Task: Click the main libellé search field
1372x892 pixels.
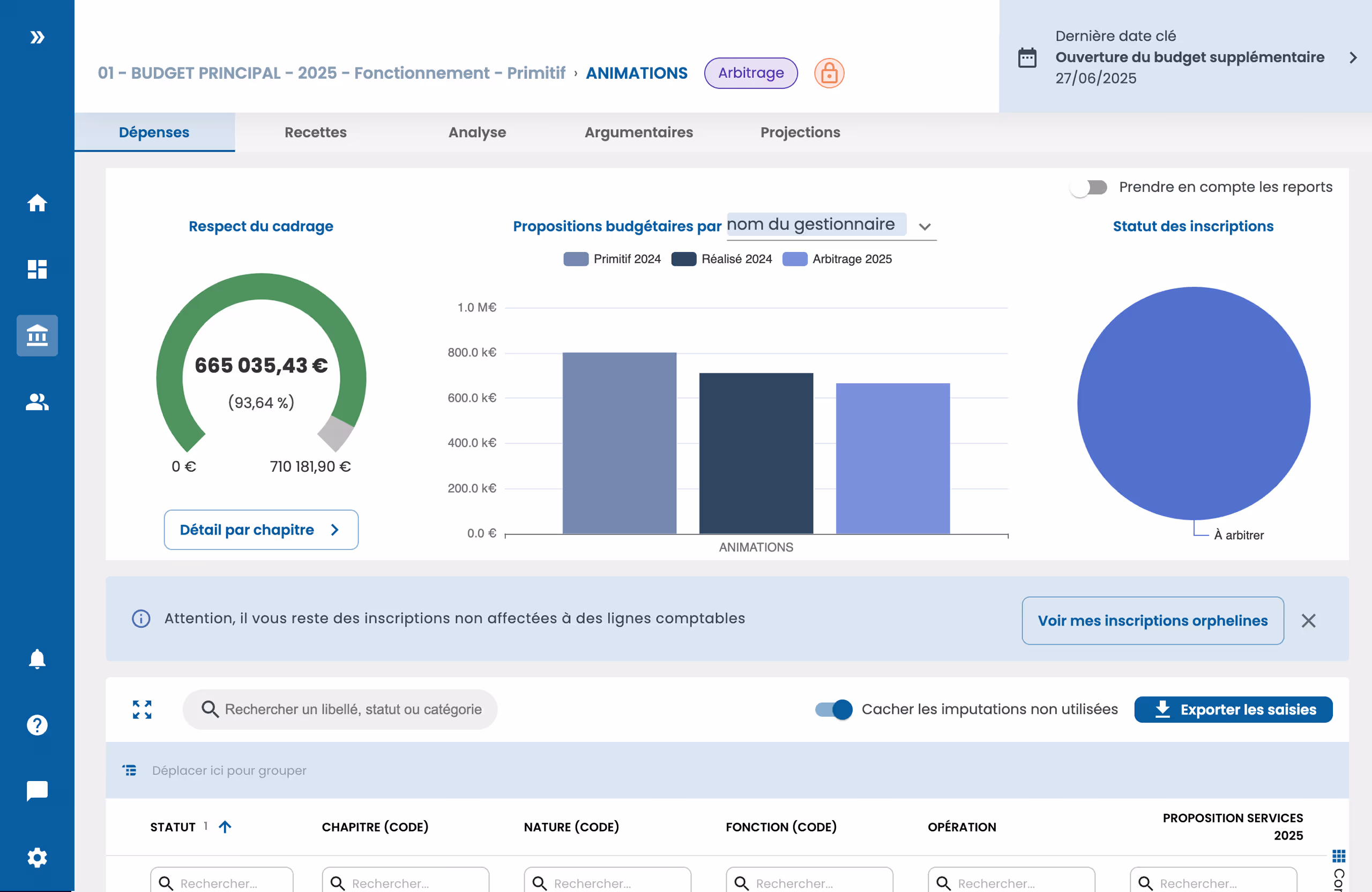Action: click(346, 709)
